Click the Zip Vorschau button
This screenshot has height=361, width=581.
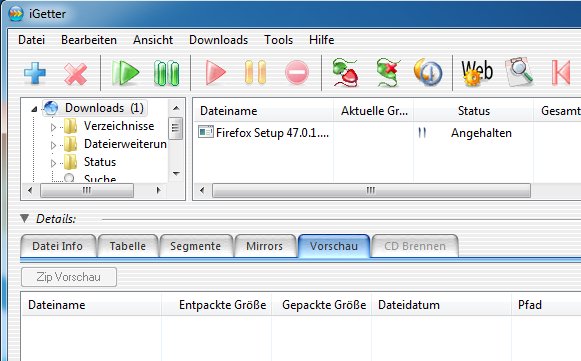69,277
